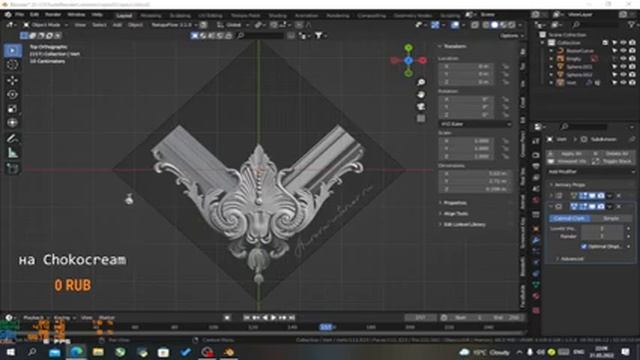640x360 pixels.
Task: Select the Select Box tool
Action: coord(13,51)
